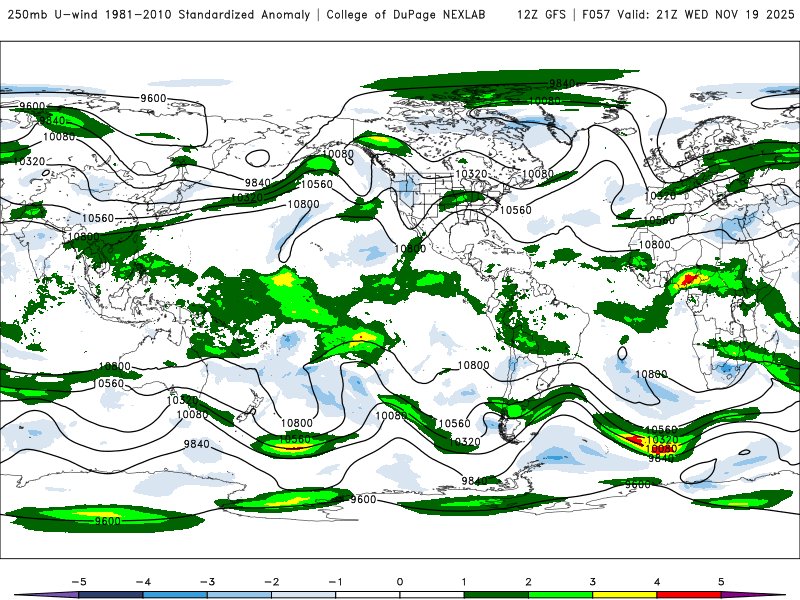Screen dimensions: 800x600
Task: Click the colorbar tick label "-2"
Action: [271, 582]
